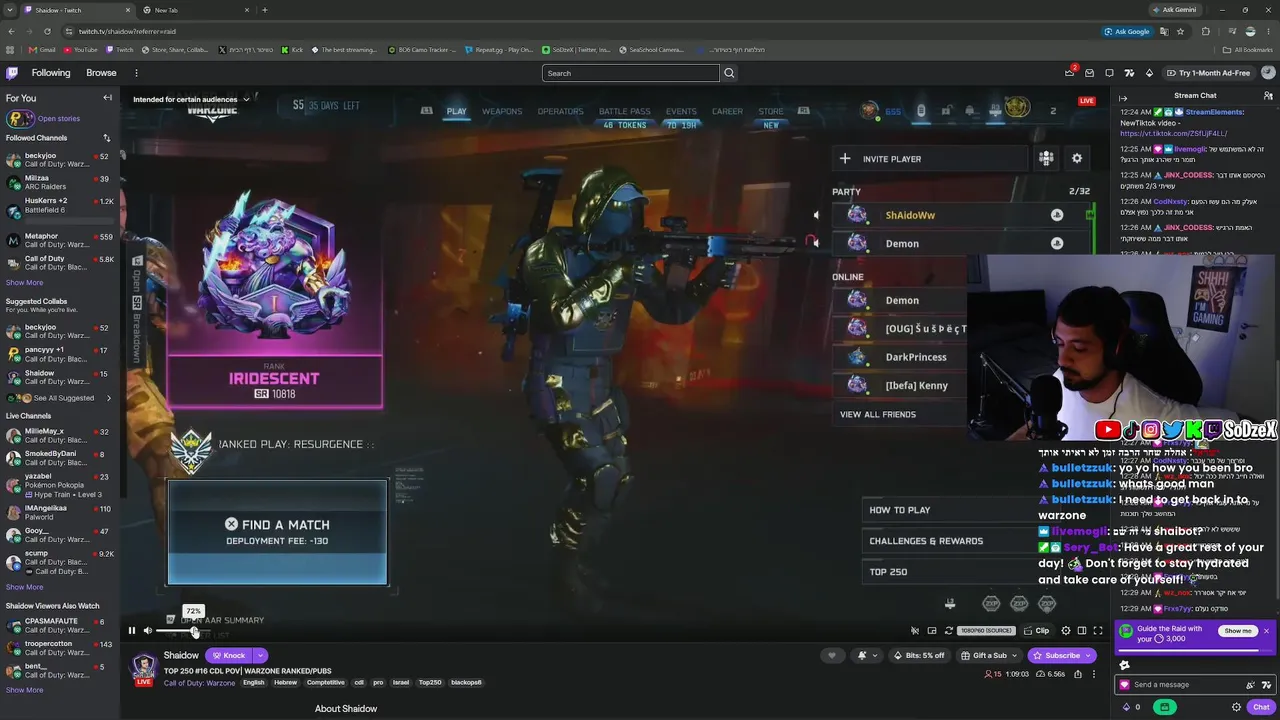Open the Clip creation button
Image resolution: width=1280 pixels, height=720 pixels.
click(x=1036, y=630)
